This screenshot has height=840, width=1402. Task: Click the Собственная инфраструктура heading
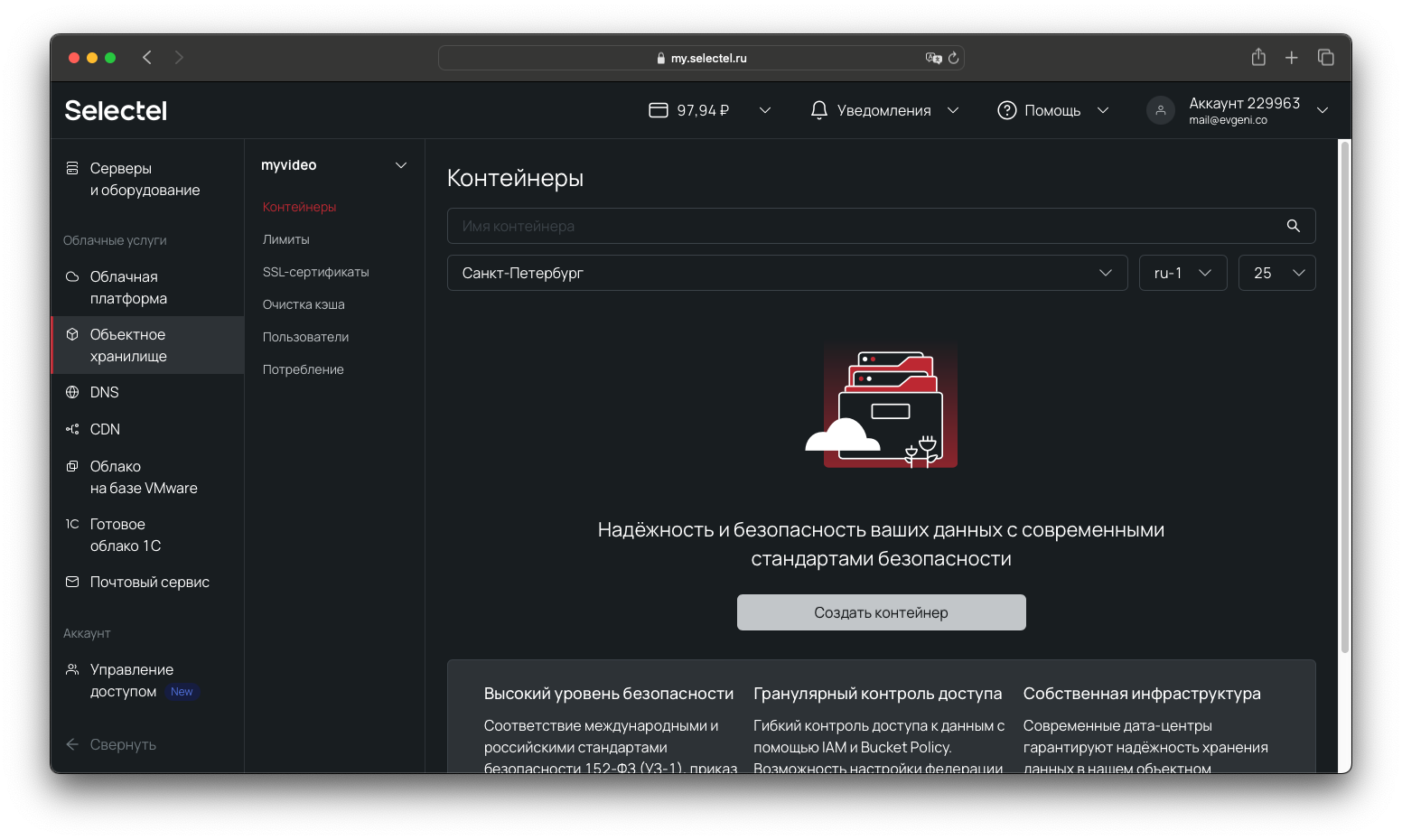(1142, 694)
